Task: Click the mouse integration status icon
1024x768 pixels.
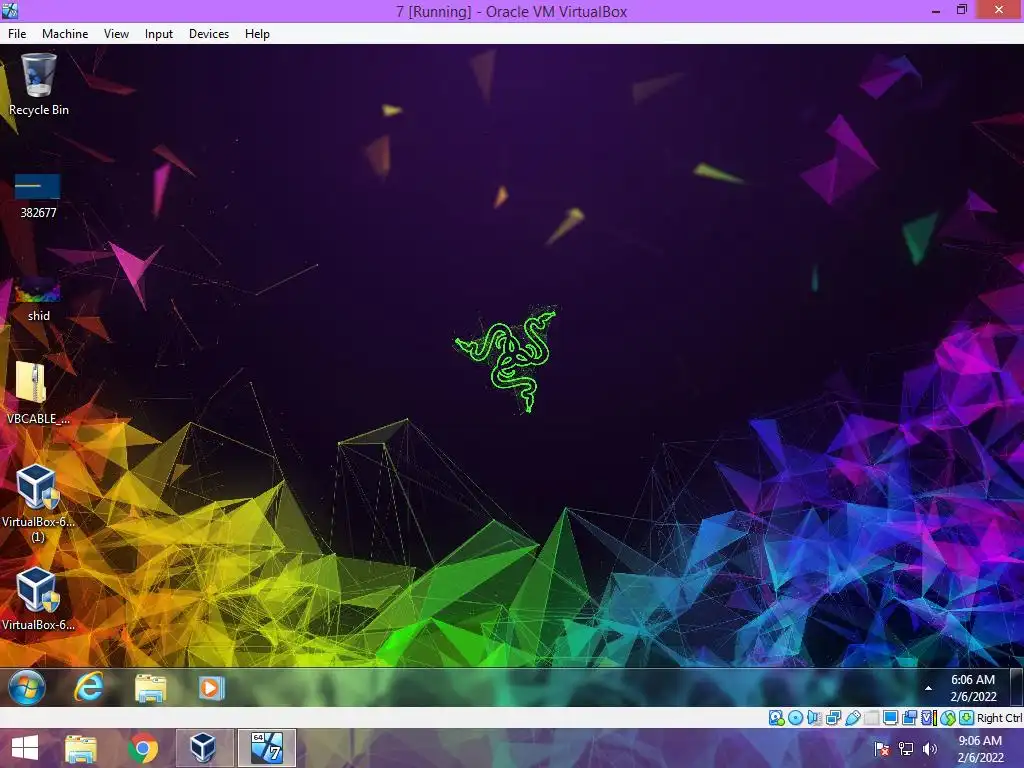Action: point(948,718)
